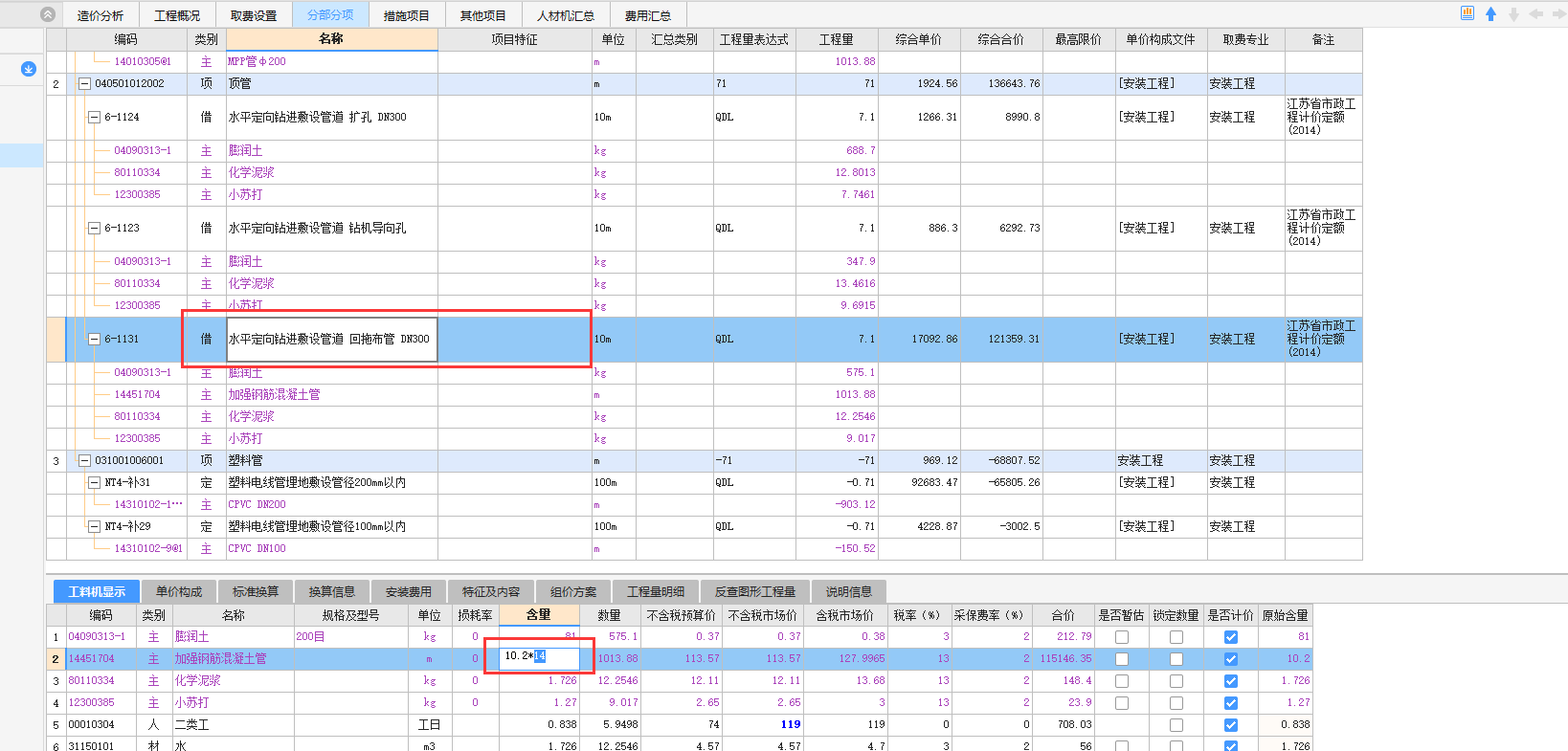Click 塑料电线管埋地敷设管径100mm以内 row
This screenshot has height=751, width=1568.
[704, 527]
